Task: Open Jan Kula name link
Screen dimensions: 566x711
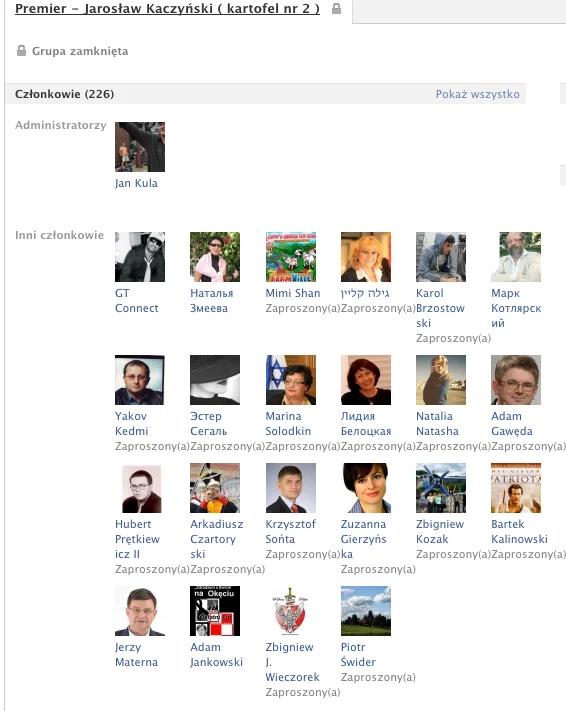Action: pyautogui.click(x=136, y=183)
